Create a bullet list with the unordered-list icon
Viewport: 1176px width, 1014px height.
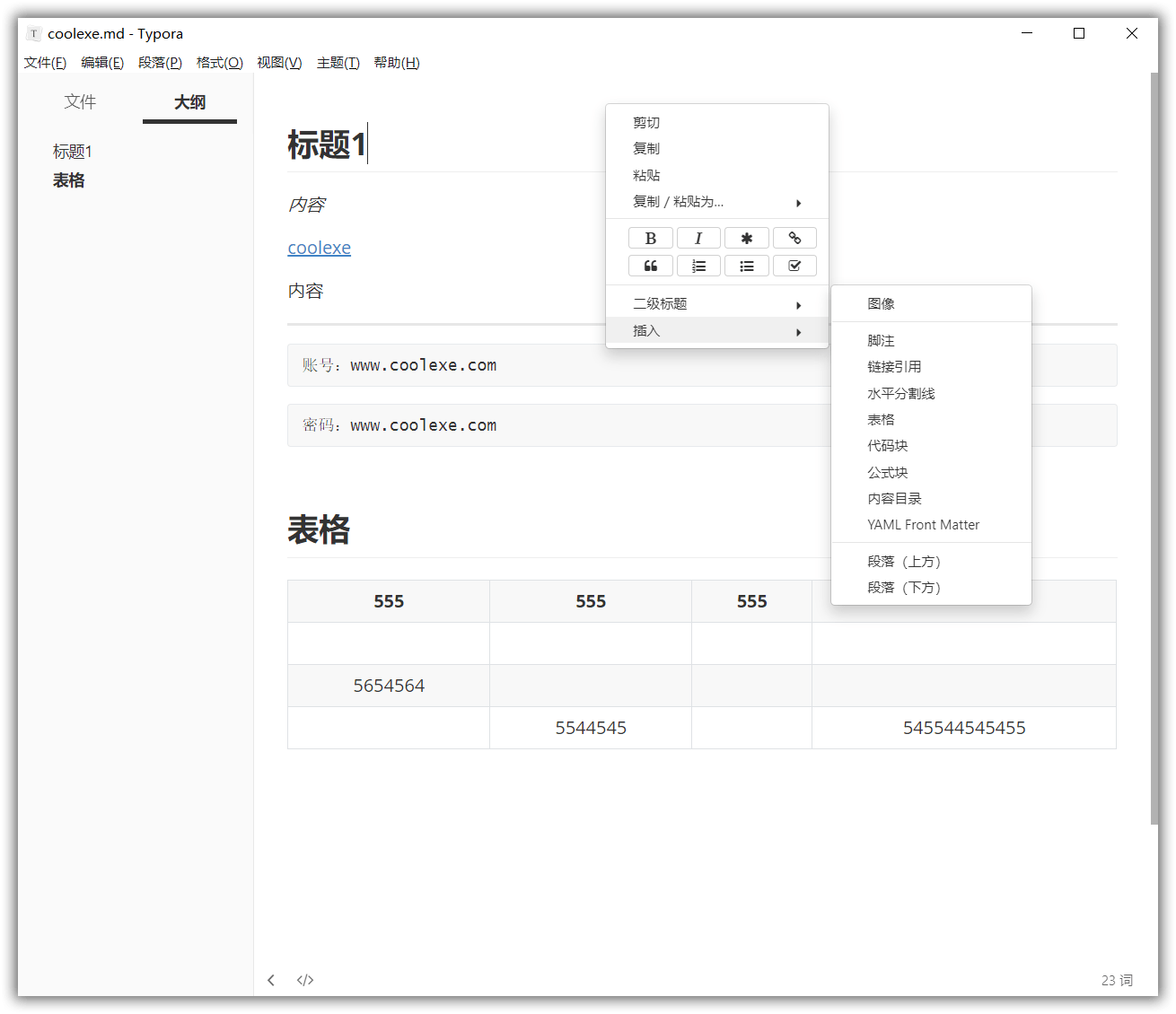pos(746,265)
